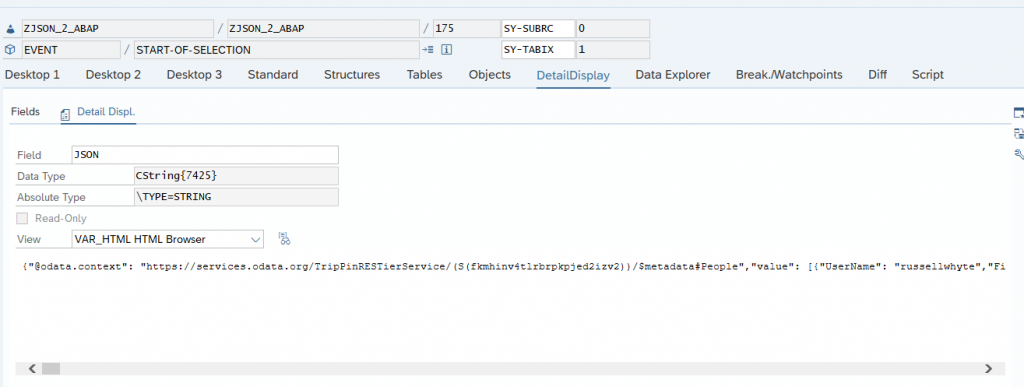Click the EVENT field
1024x387 pixels.
[71, 50]
